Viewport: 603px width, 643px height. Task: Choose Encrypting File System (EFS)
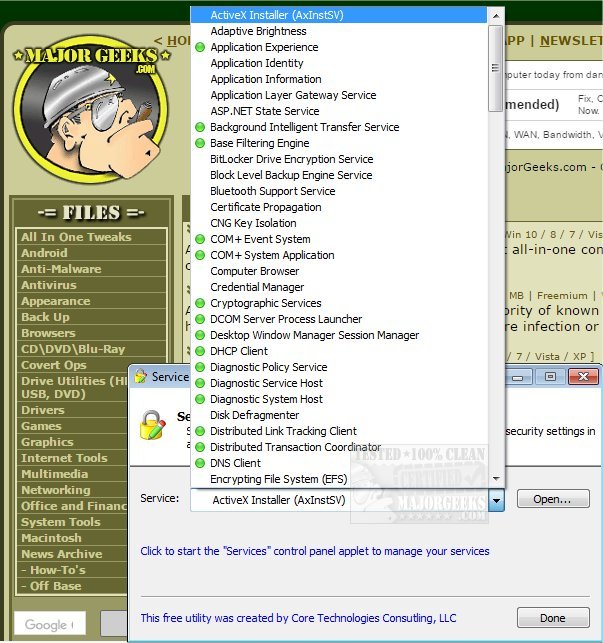339,479
